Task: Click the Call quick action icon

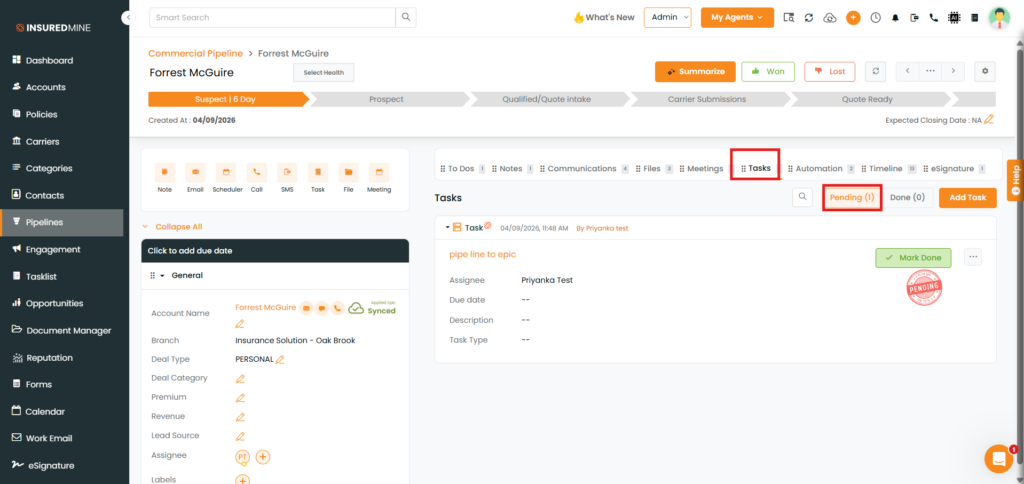Action: coord(257,173)
